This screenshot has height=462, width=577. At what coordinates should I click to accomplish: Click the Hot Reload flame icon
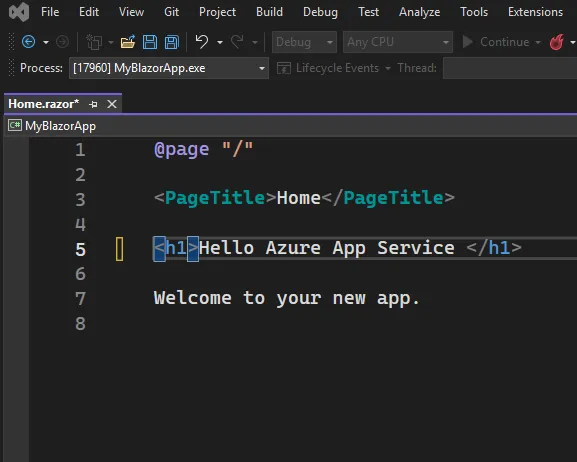point(556,42)
